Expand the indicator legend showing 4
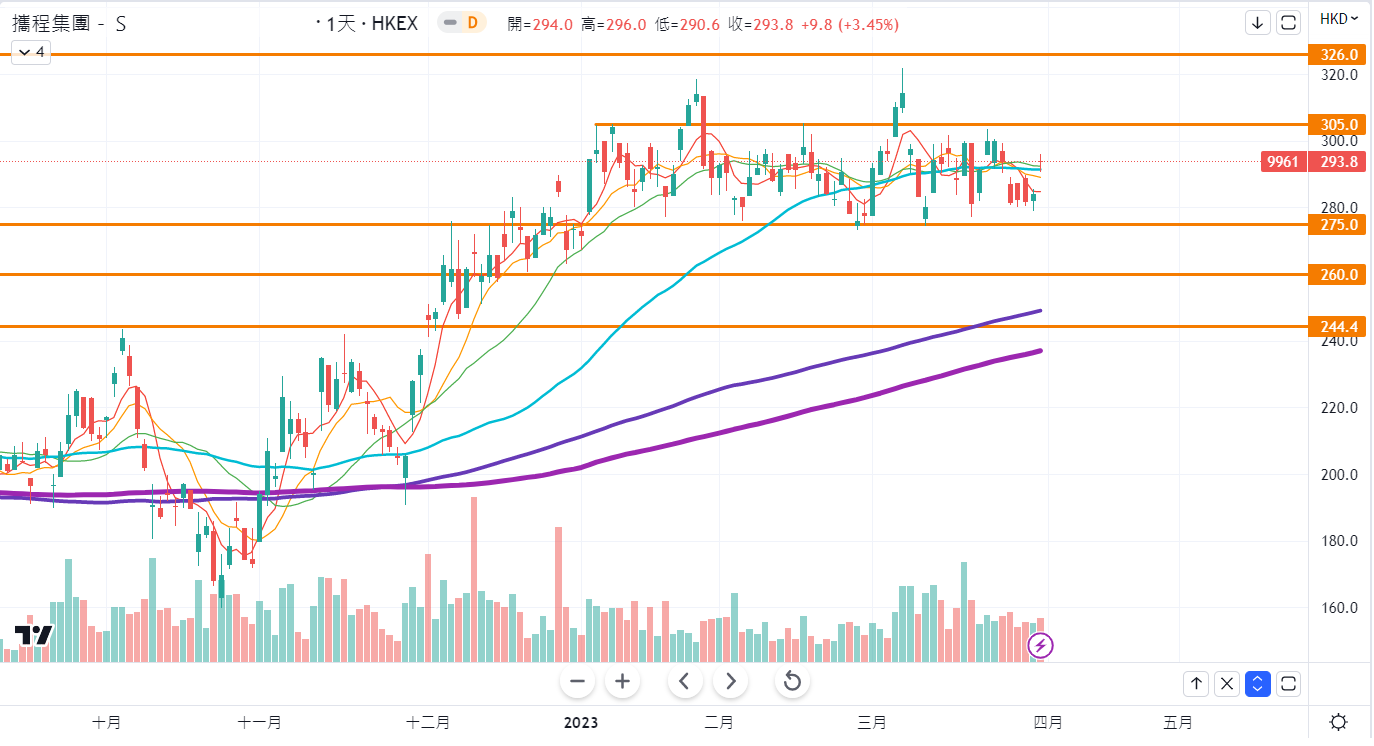The height and width of the screenshot is (746, 1374). click(30, 52)
